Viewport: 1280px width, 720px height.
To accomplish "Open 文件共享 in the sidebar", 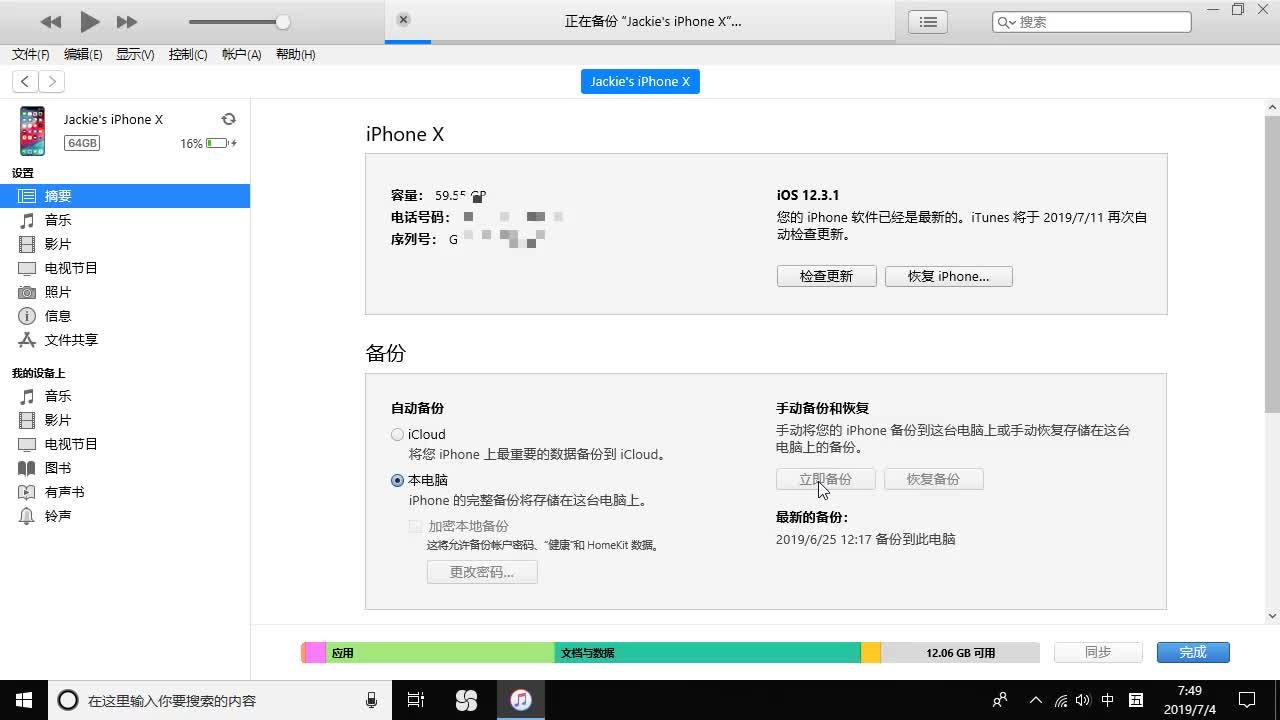I will (x=125, y=340).
